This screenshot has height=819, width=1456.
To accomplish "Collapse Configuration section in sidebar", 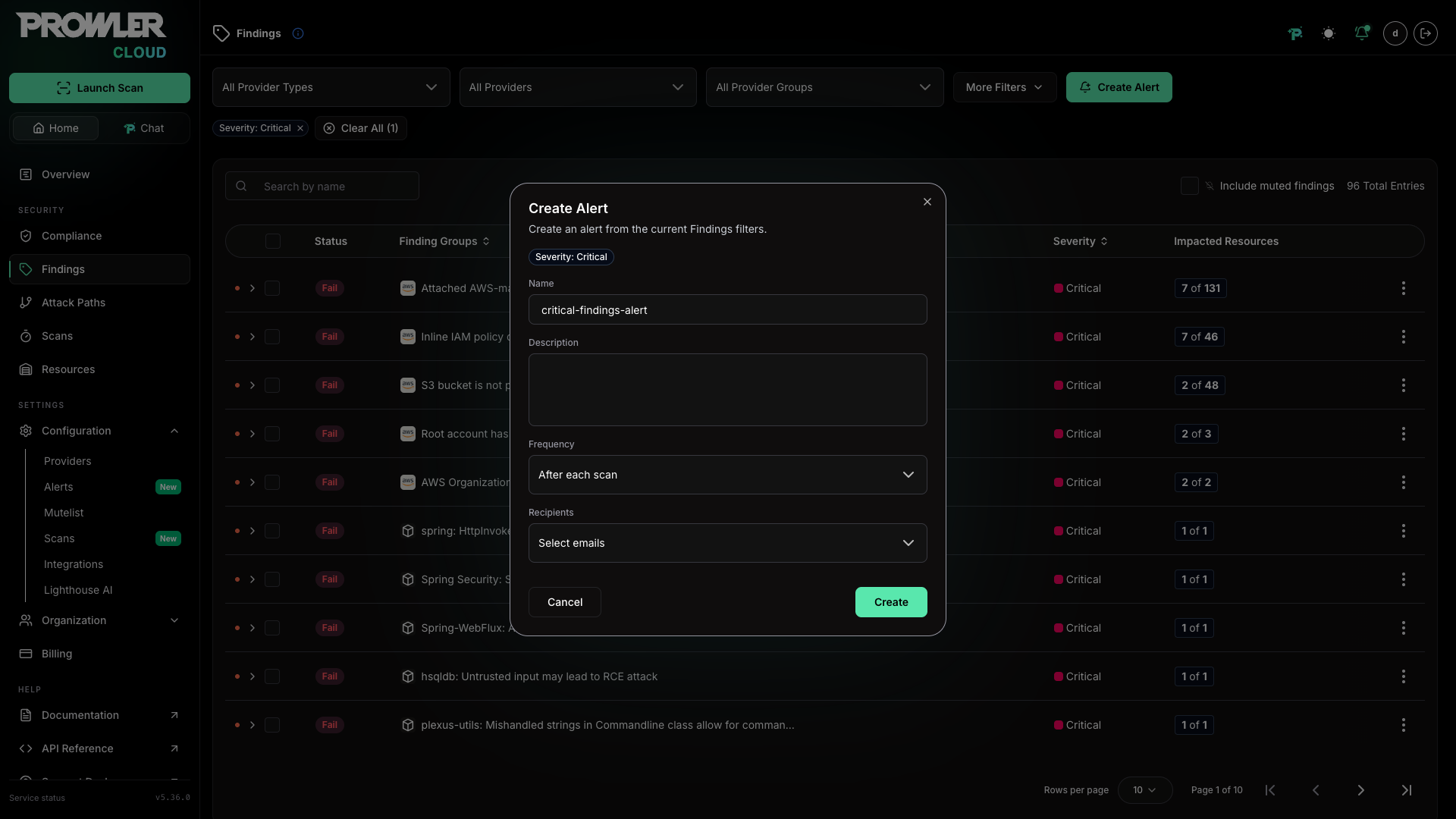I will (x=99, y=431).
